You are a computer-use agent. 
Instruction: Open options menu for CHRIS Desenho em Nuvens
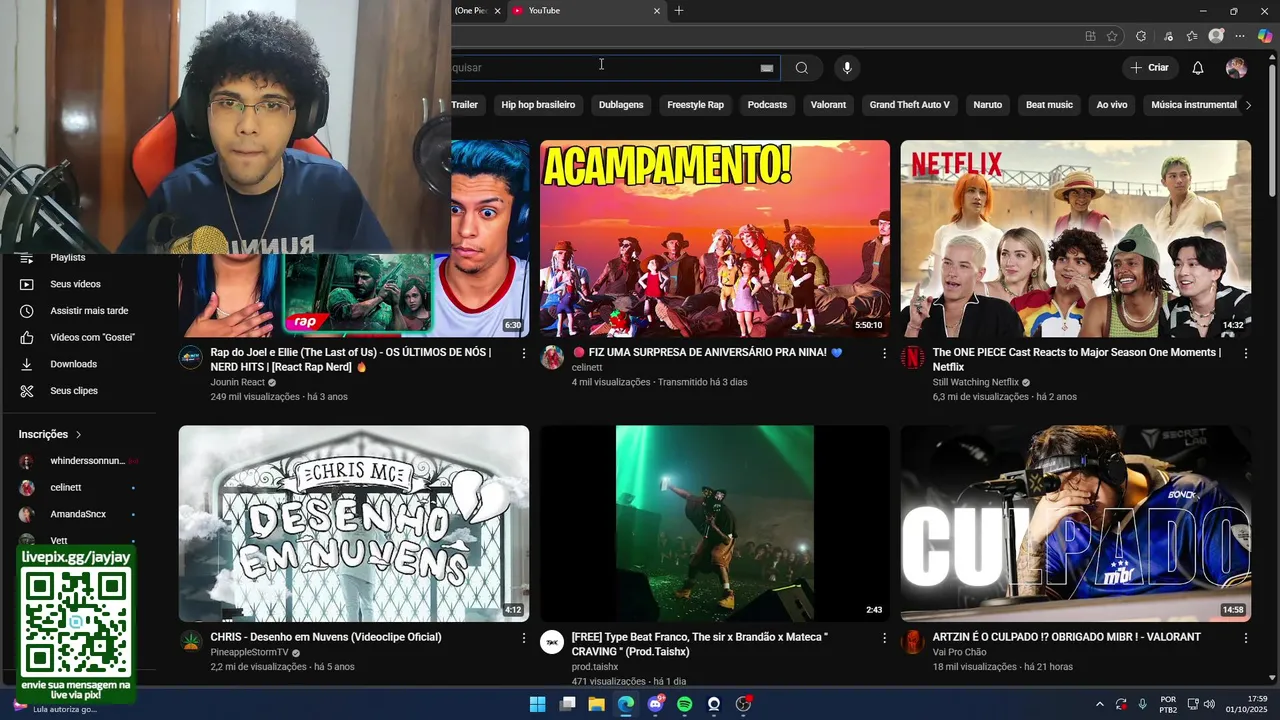tap(523, 638)
